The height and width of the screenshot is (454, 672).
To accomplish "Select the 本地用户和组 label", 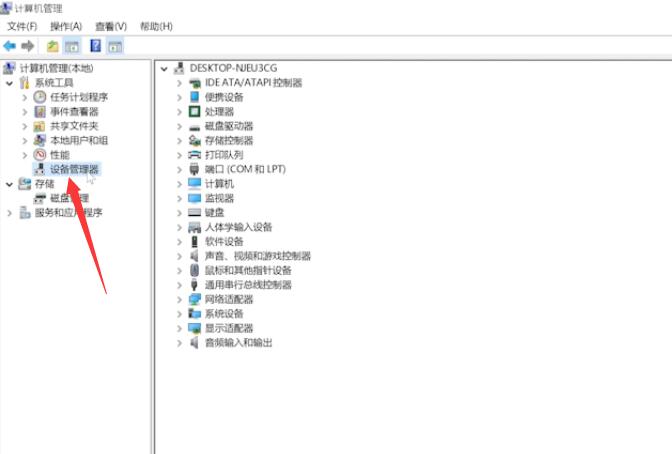I will point(79,140).
